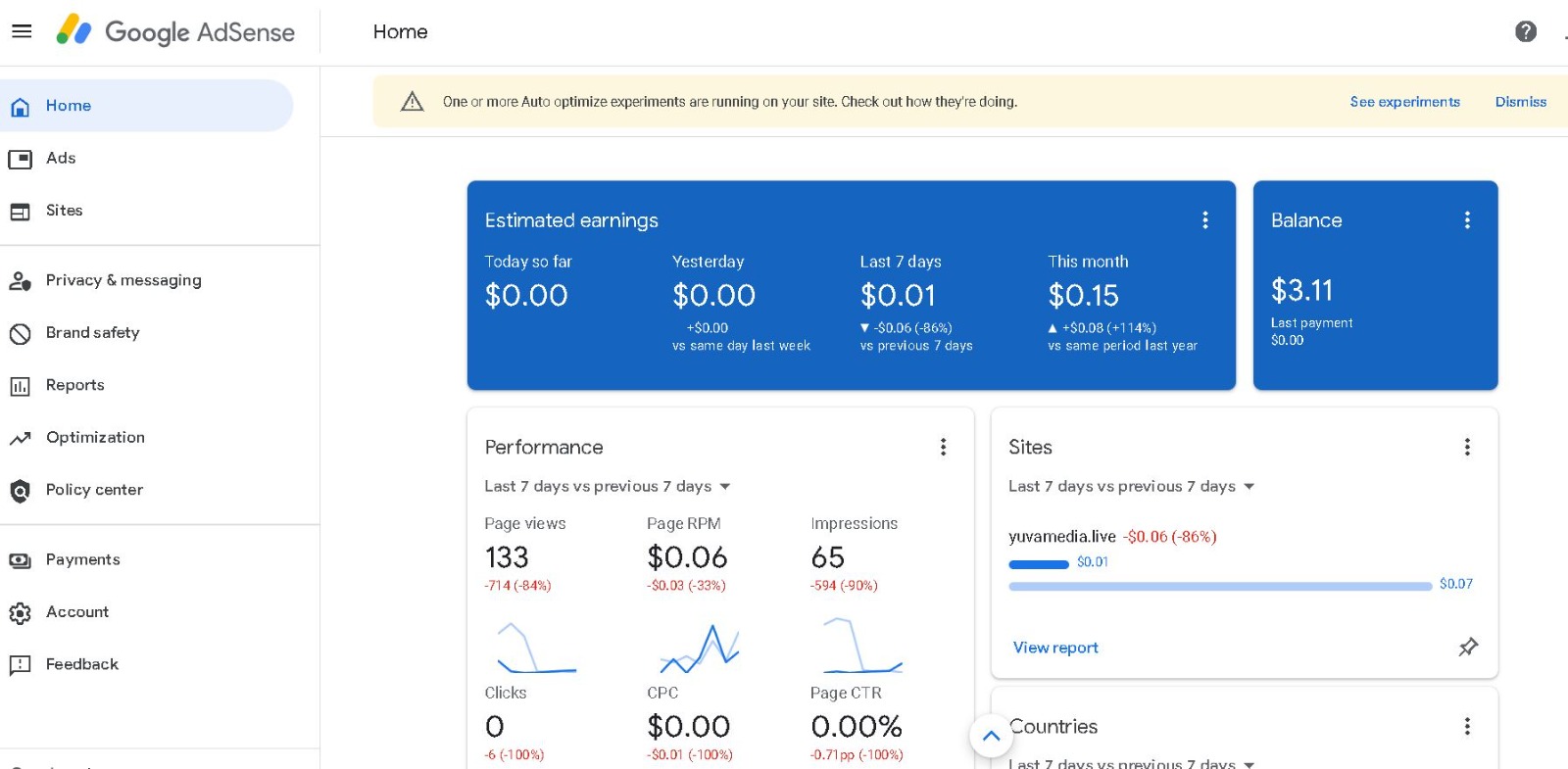This screenshot has width=1568, height=769.
Task: Click the Policy center shield icon
Action: [x=20, y=491]
